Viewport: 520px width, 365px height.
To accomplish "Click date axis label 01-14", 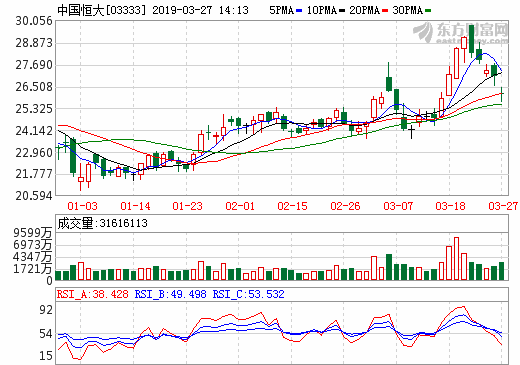I will [x=135, y=206].
